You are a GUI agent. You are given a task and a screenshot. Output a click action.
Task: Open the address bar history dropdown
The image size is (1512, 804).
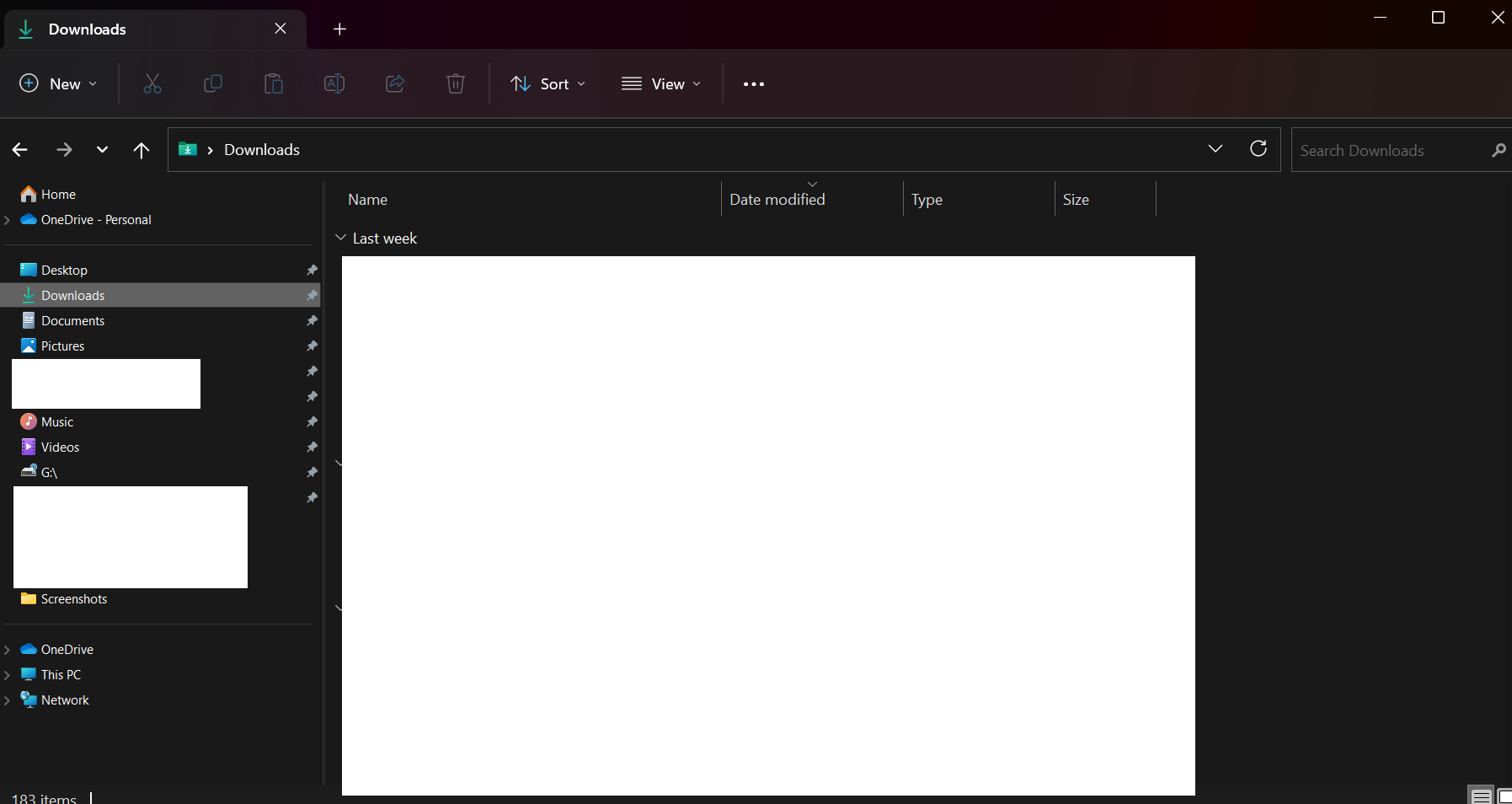pos(1215,149)
